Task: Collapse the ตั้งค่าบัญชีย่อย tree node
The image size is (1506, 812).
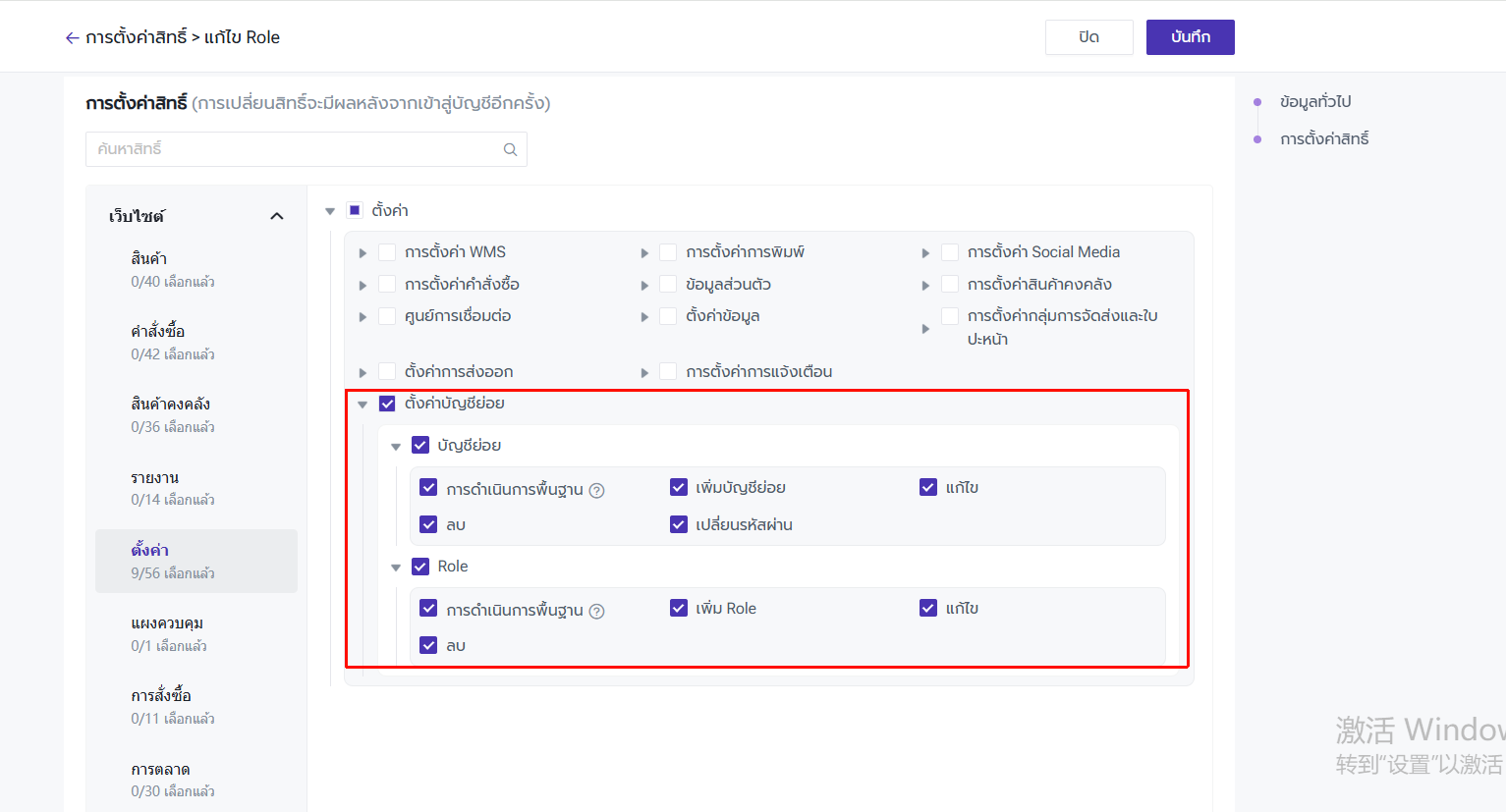Action: pos(363,405)
